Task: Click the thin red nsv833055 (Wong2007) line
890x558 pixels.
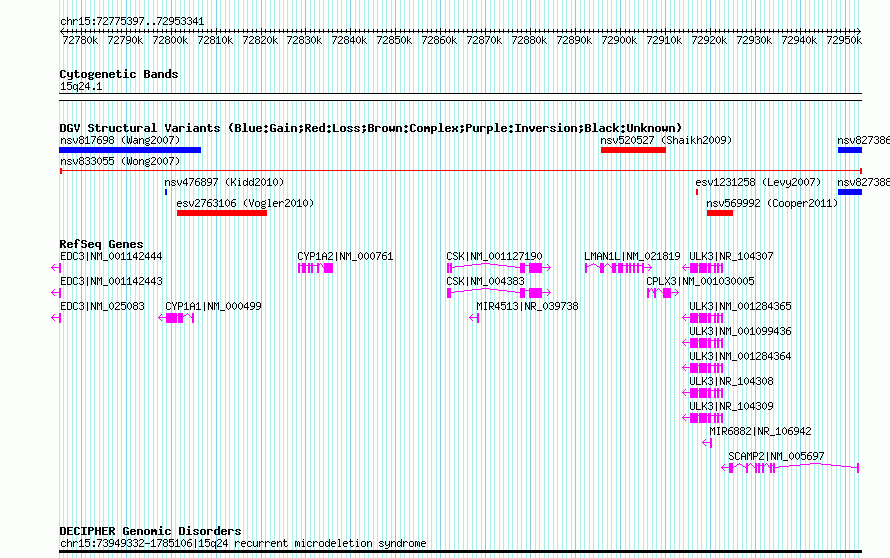Action: 461,170
